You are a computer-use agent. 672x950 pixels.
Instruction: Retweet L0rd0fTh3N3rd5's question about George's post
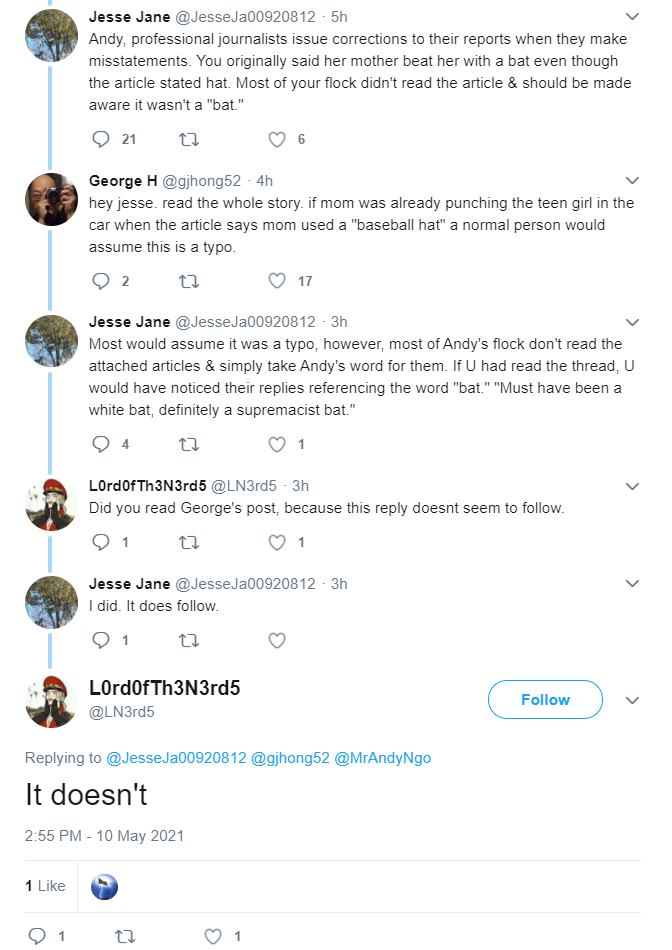click(189, 542)
